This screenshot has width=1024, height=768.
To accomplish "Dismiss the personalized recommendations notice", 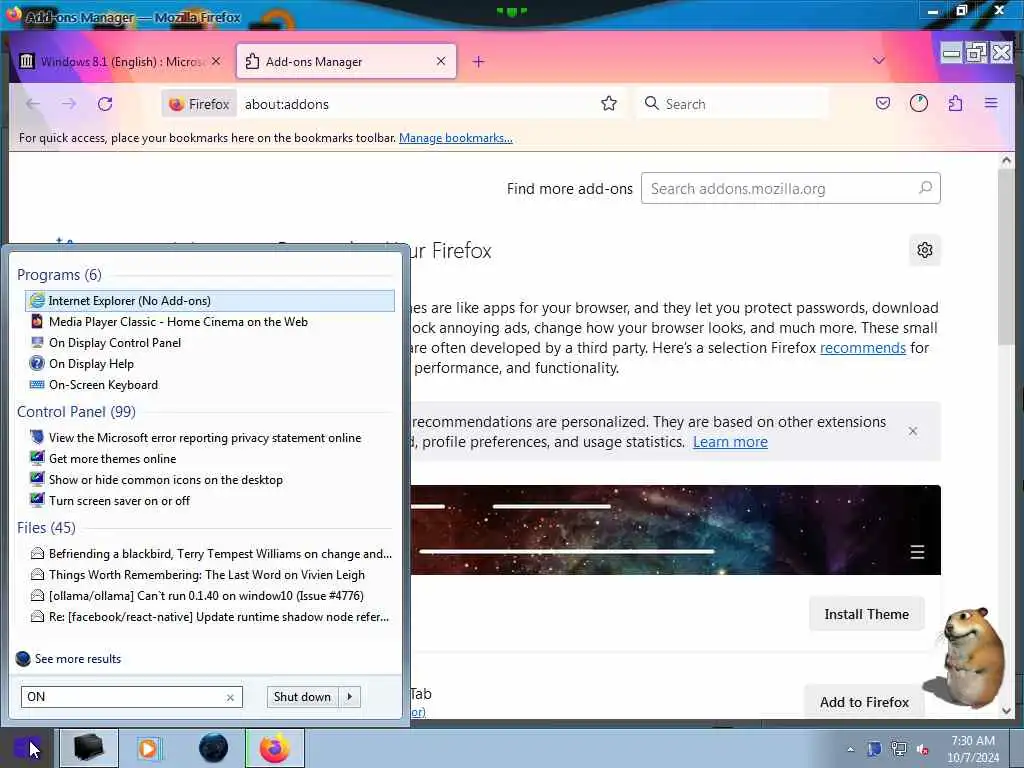I will (913, 431).
